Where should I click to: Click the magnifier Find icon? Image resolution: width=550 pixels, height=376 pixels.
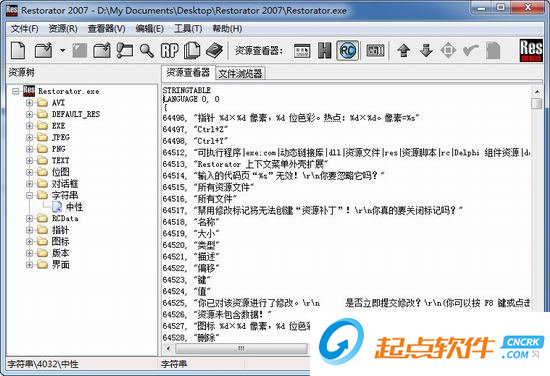[147, 51]
